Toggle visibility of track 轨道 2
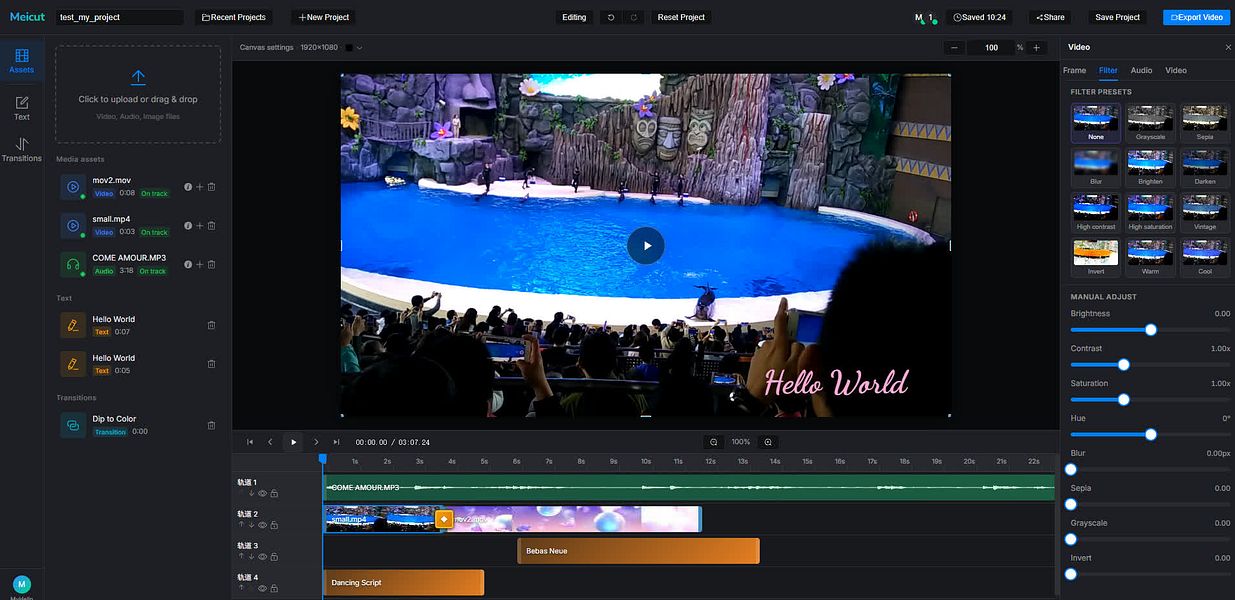1235x600 pixels. [263, 525]
